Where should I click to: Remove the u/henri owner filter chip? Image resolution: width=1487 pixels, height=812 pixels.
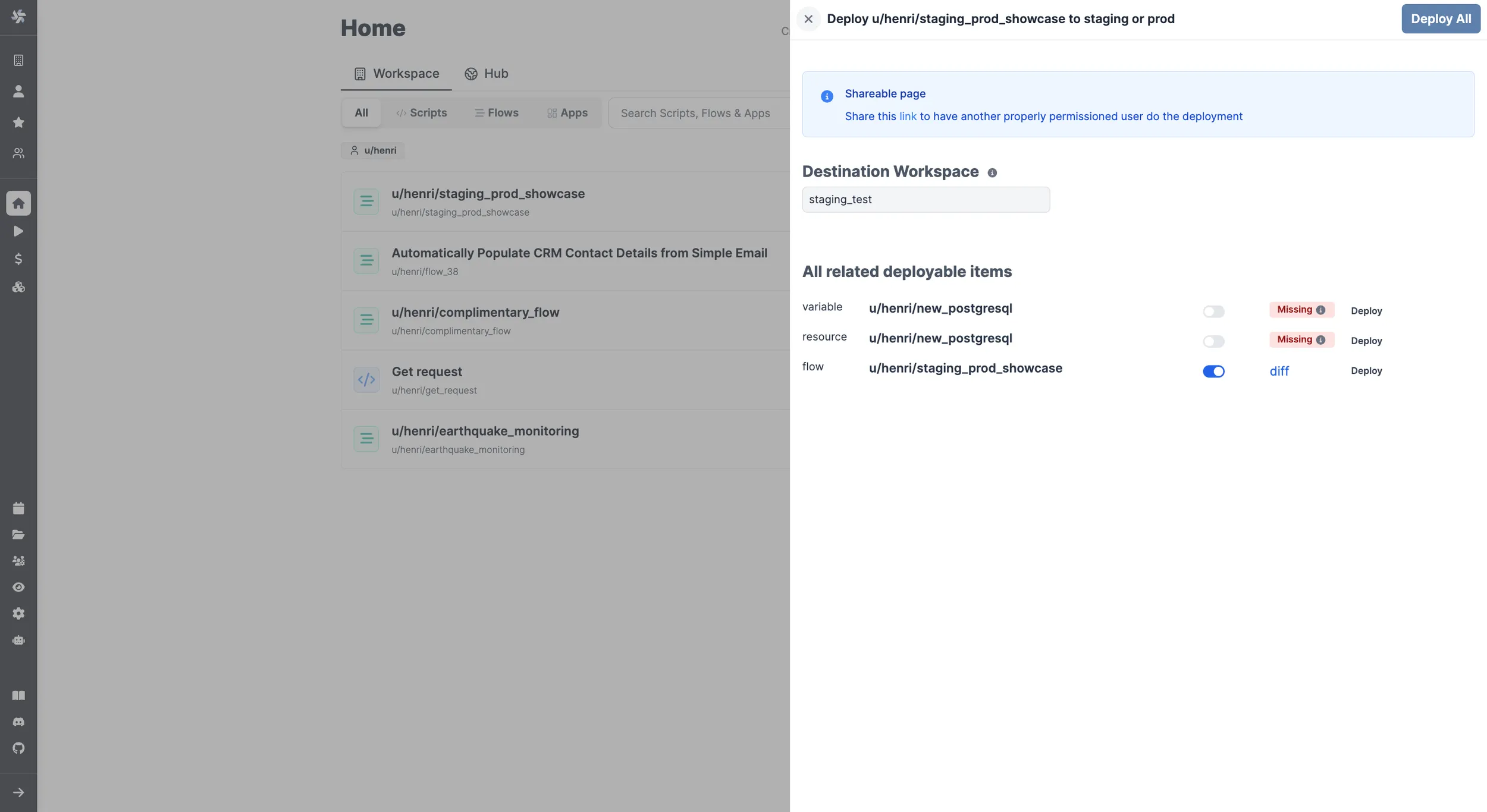tap(372, 150)
